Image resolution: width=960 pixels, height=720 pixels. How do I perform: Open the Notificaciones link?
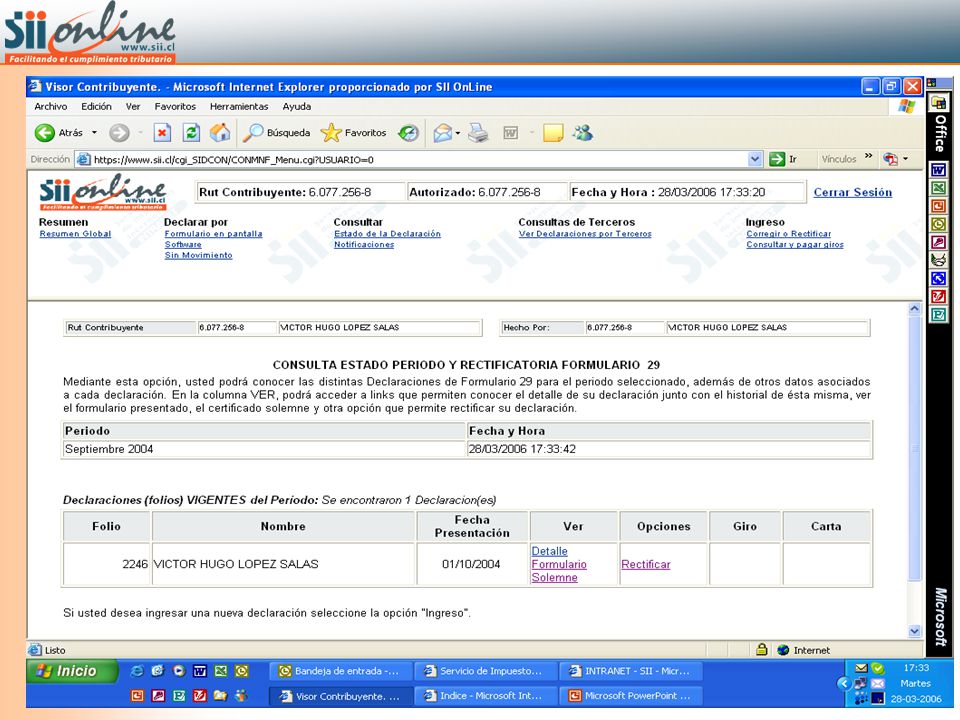click(364, 244)
